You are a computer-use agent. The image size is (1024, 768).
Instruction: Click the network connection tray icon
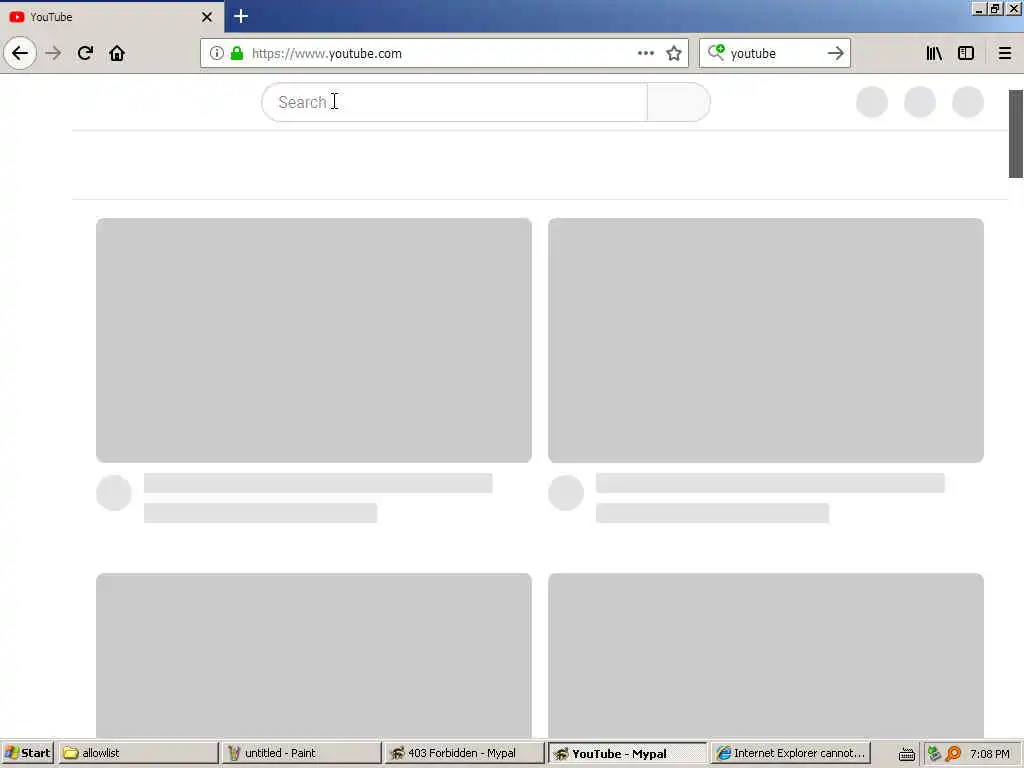(x=934, y=754)
